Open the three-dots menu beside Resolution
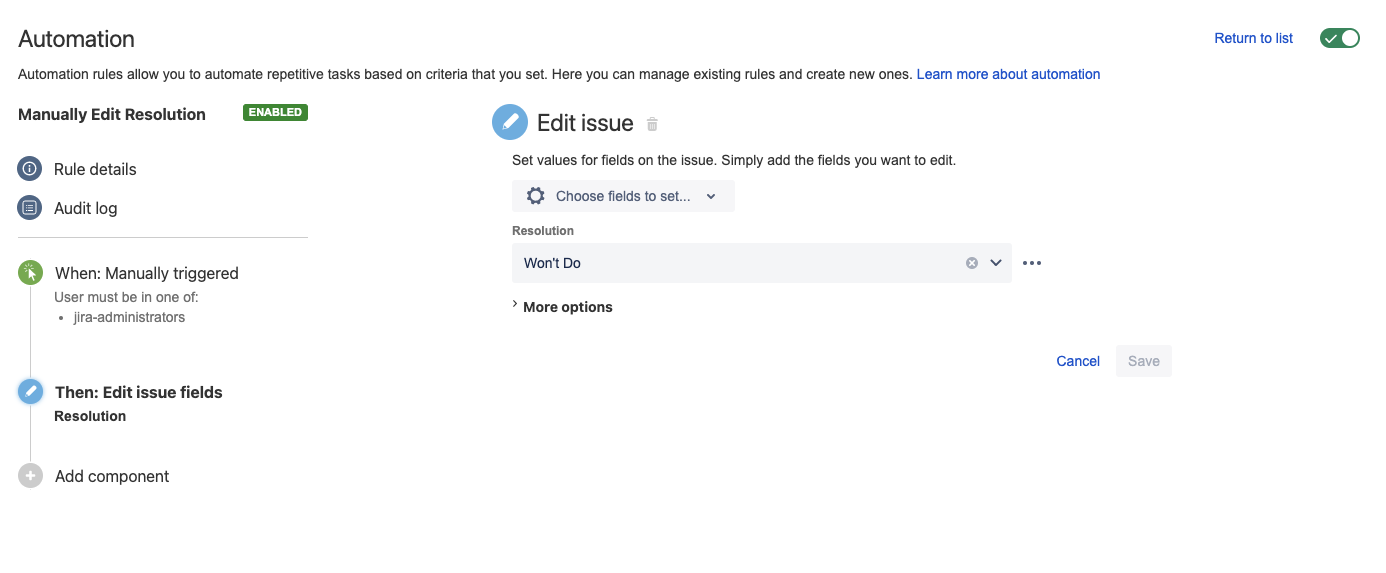Screen dimensions: 1386x573 tap(1032, 263)
